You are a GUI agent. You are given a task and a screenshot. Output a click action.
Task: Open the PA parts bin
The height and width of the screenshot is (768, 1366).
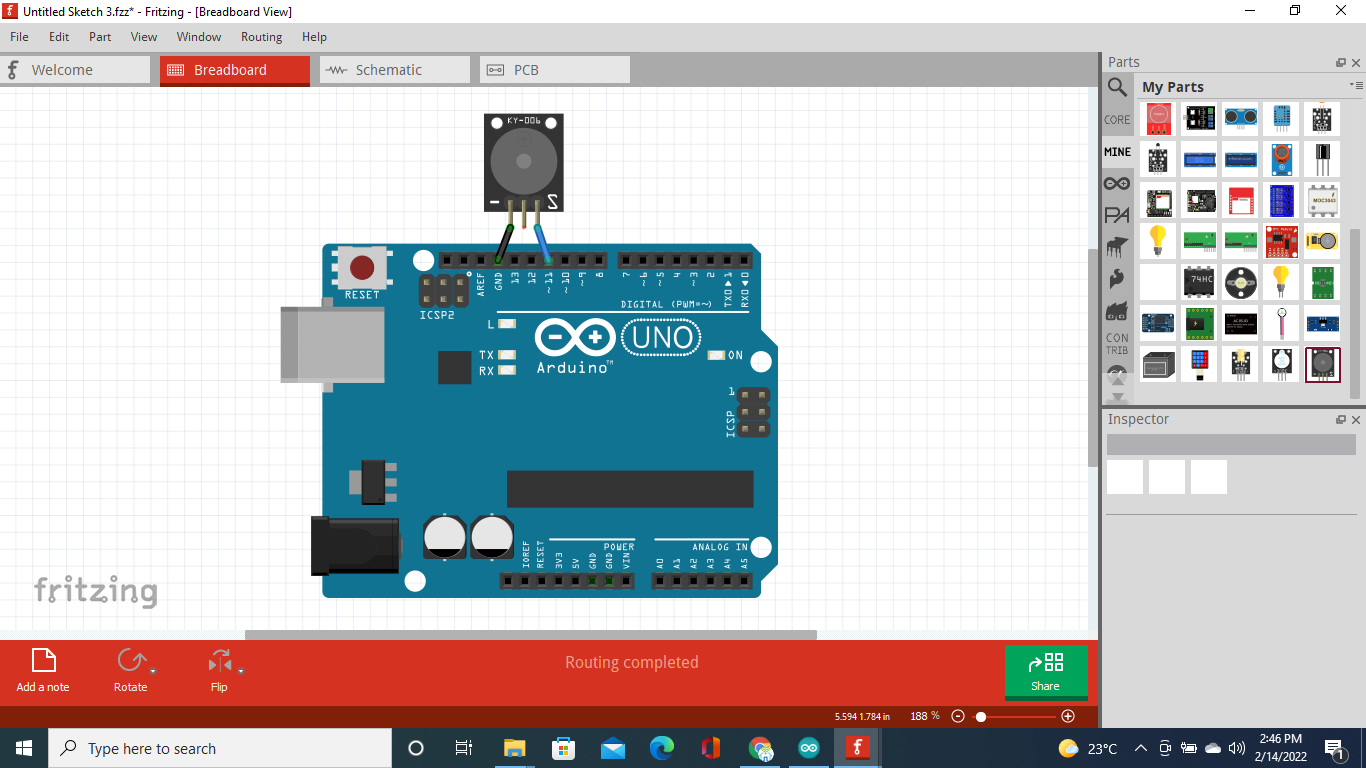[x=1117, y=215]
